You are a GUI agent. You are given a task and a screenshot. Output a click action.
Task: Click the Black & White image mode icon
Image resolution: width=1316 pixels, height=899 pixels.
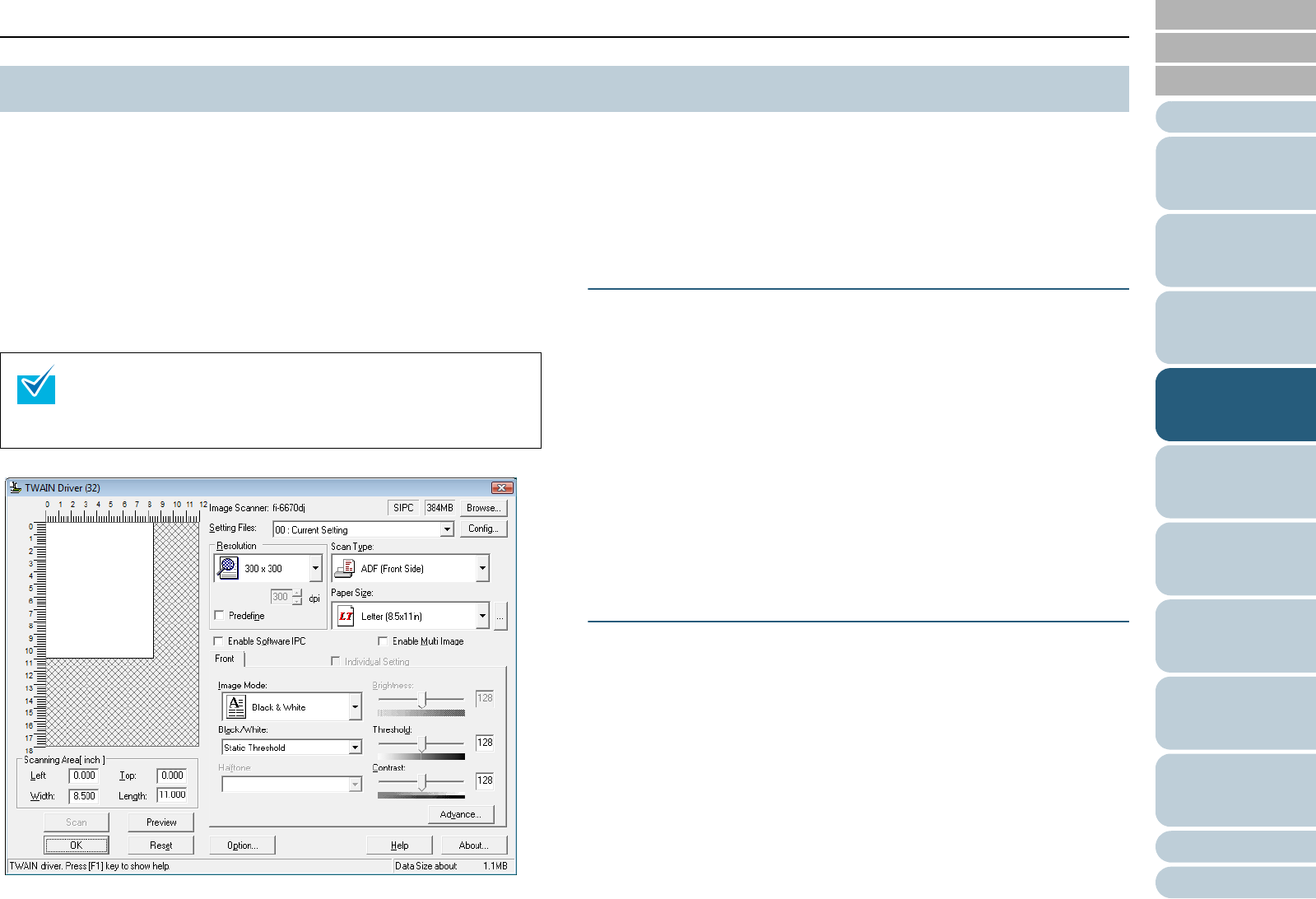point(236,706)
